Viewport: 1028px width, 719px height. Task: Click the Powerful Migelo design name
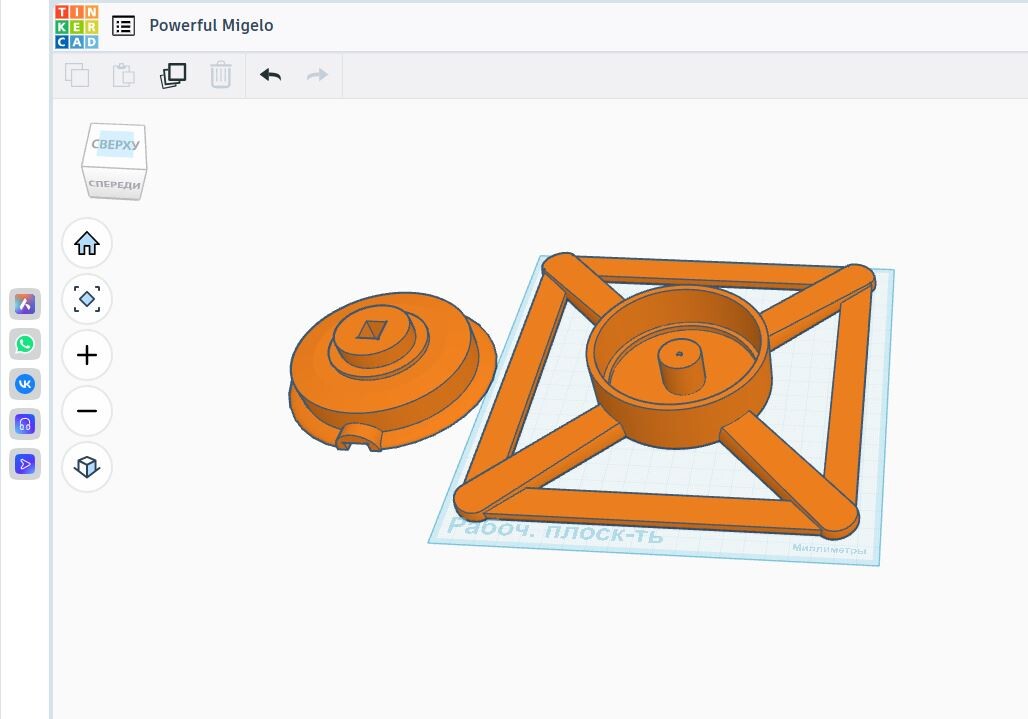(211, 26)
